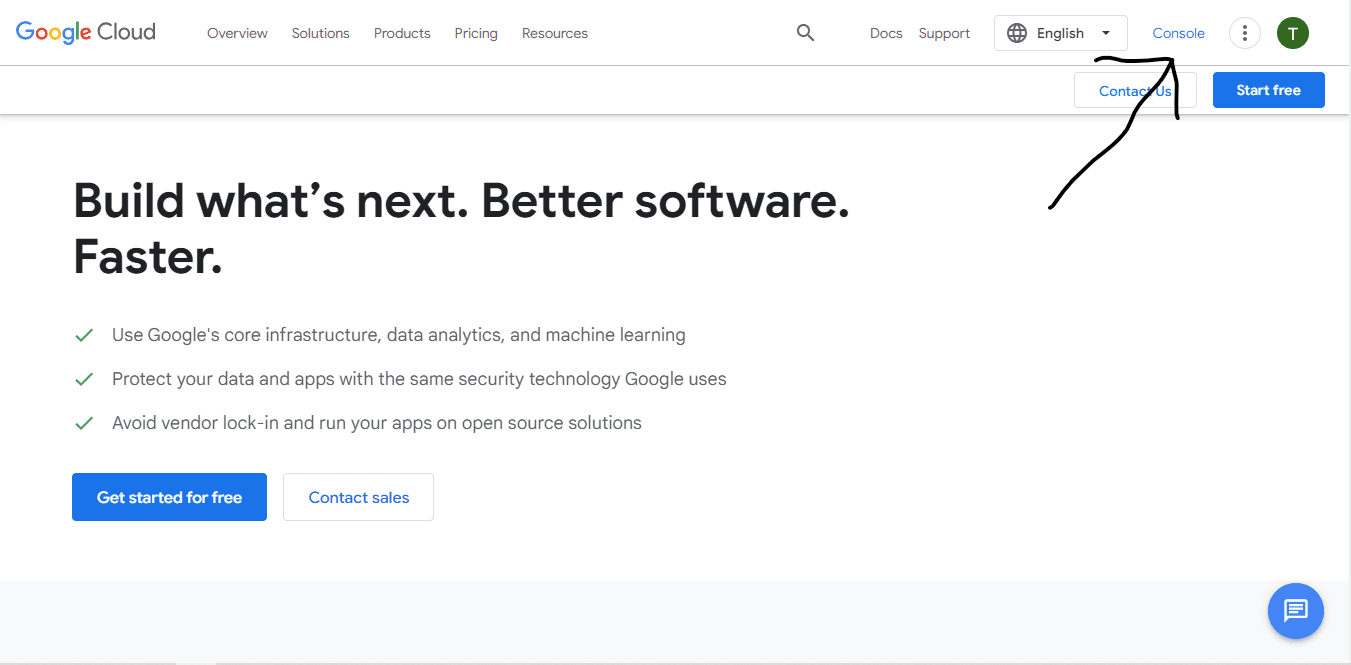This screenshot has height=665, width=1351.
Task: Open the three-dot more options menu
Action: (x=1244, y=33)
